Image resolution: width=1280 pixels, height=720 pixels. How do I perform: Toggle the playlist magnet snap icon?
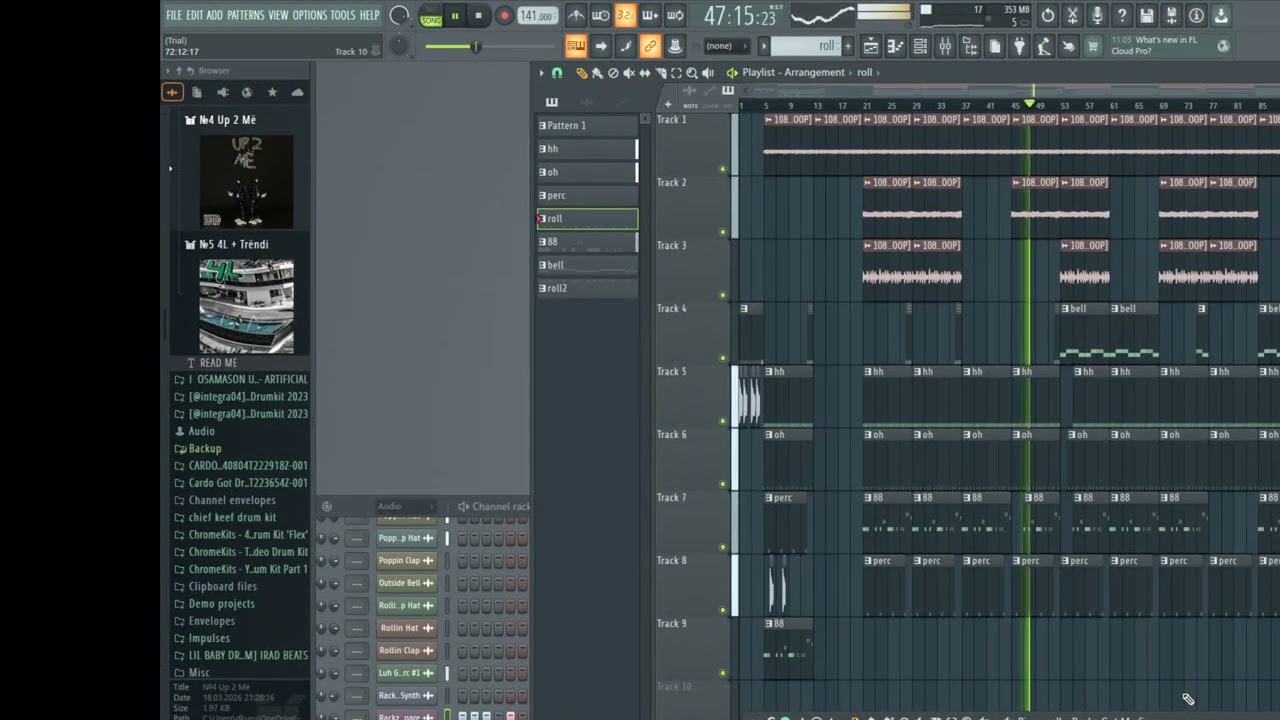(557, 73)
